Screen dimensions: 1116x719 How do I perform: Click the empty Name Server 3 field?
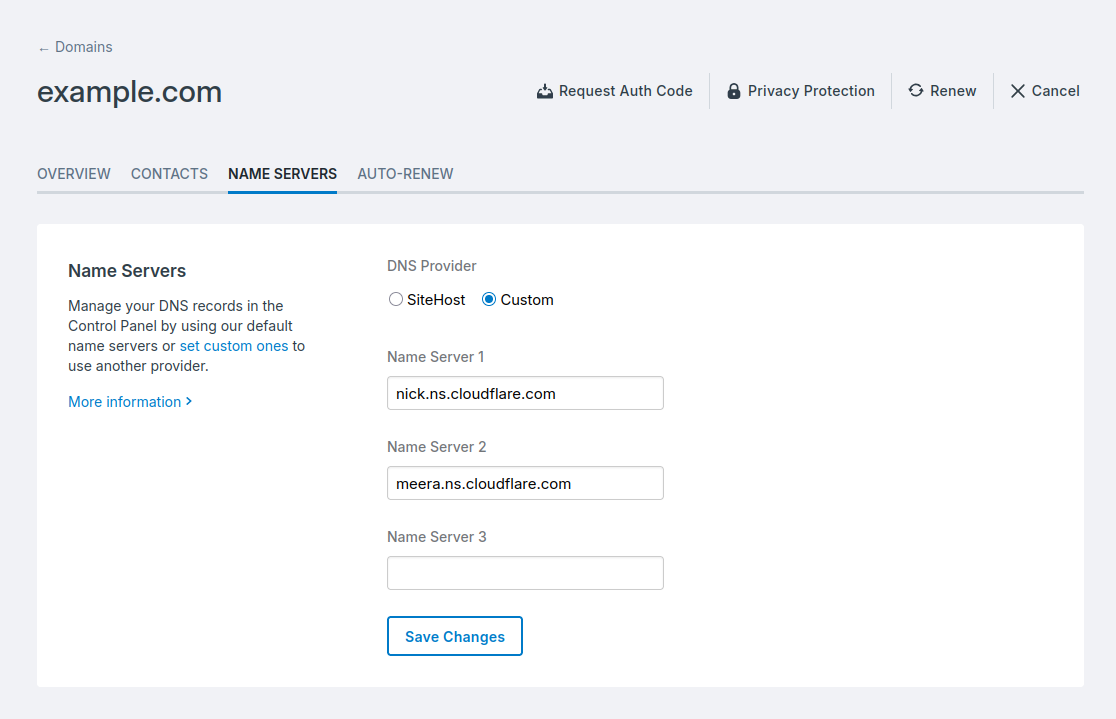pyautogui.click(x=525, y=572)
